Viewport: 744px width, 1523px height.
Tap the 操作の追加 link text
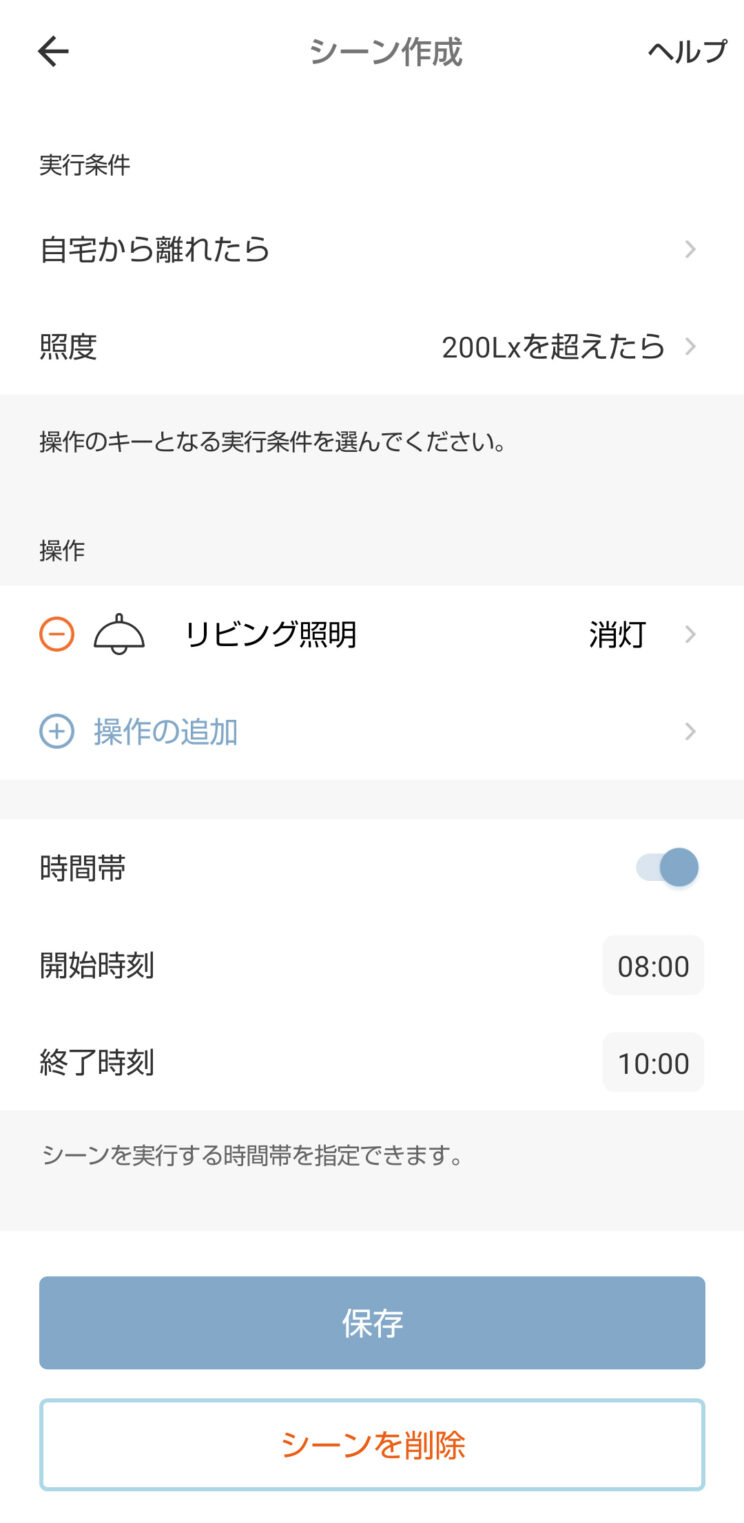click(x=166, y=732)
